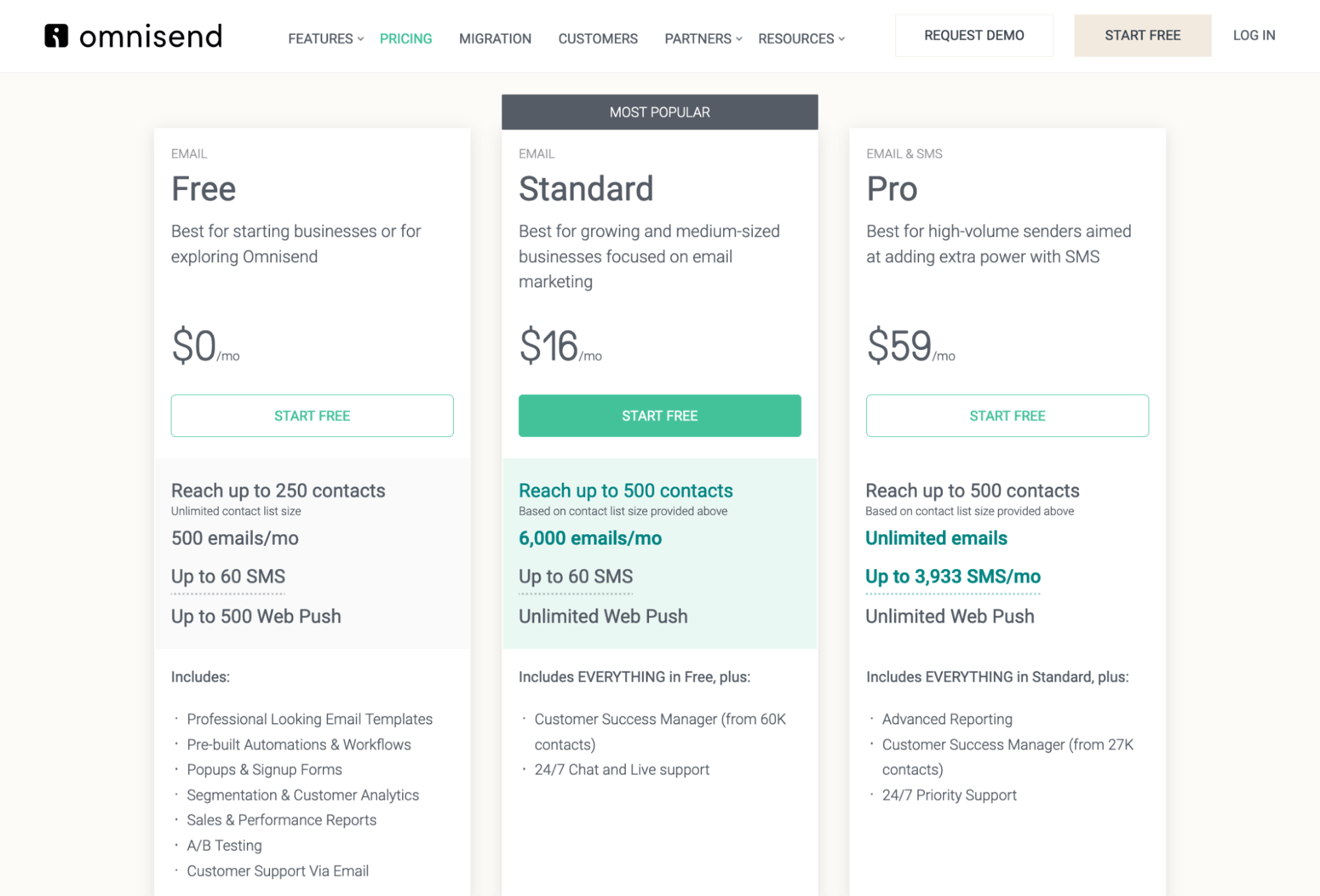Viewport: 1320px width, 896px height.
Task: Go to the Pricing page
Action: click(405, 39)
